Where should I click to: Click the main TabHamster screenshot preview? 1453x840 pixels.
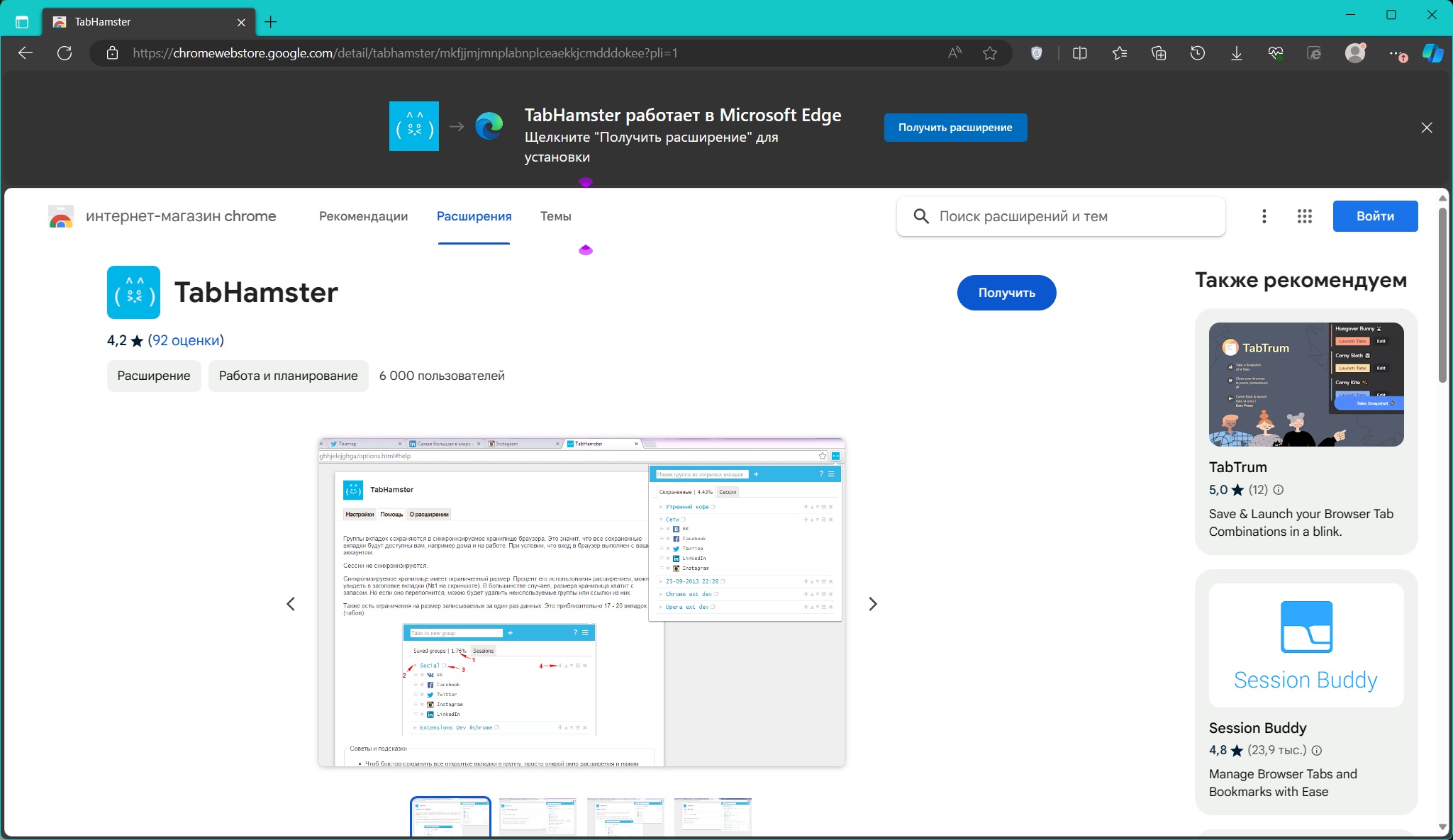(x=581, y=602)
